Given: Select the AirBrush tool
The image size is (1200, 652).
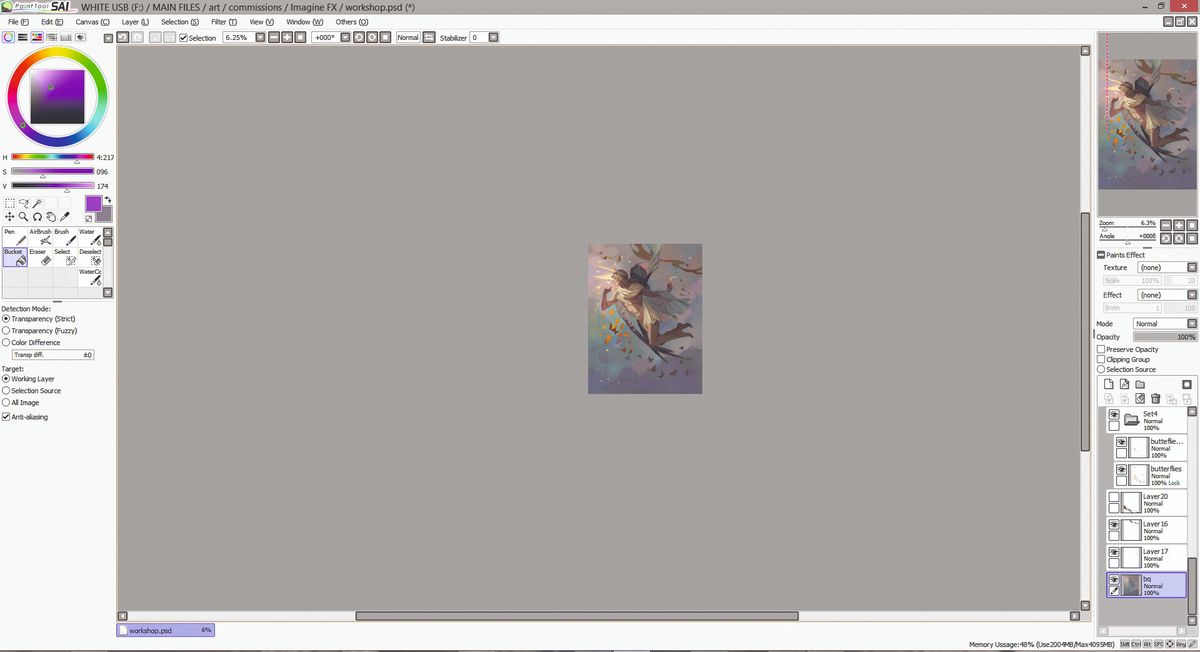Looking at the screenshot, I should (40, 238).
